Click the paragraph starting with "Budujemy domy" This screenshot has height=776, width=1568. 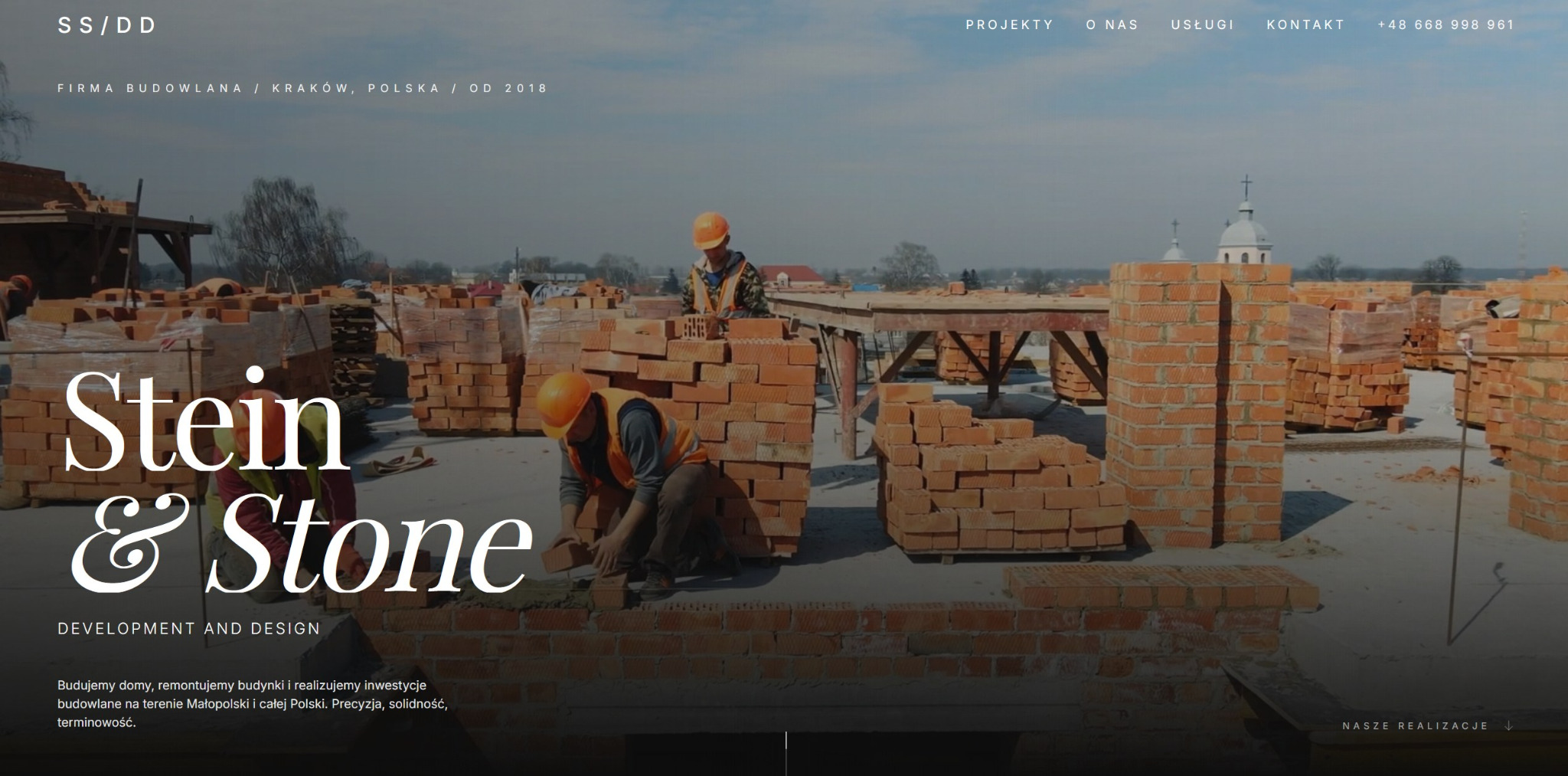click(x=253, y=703)
